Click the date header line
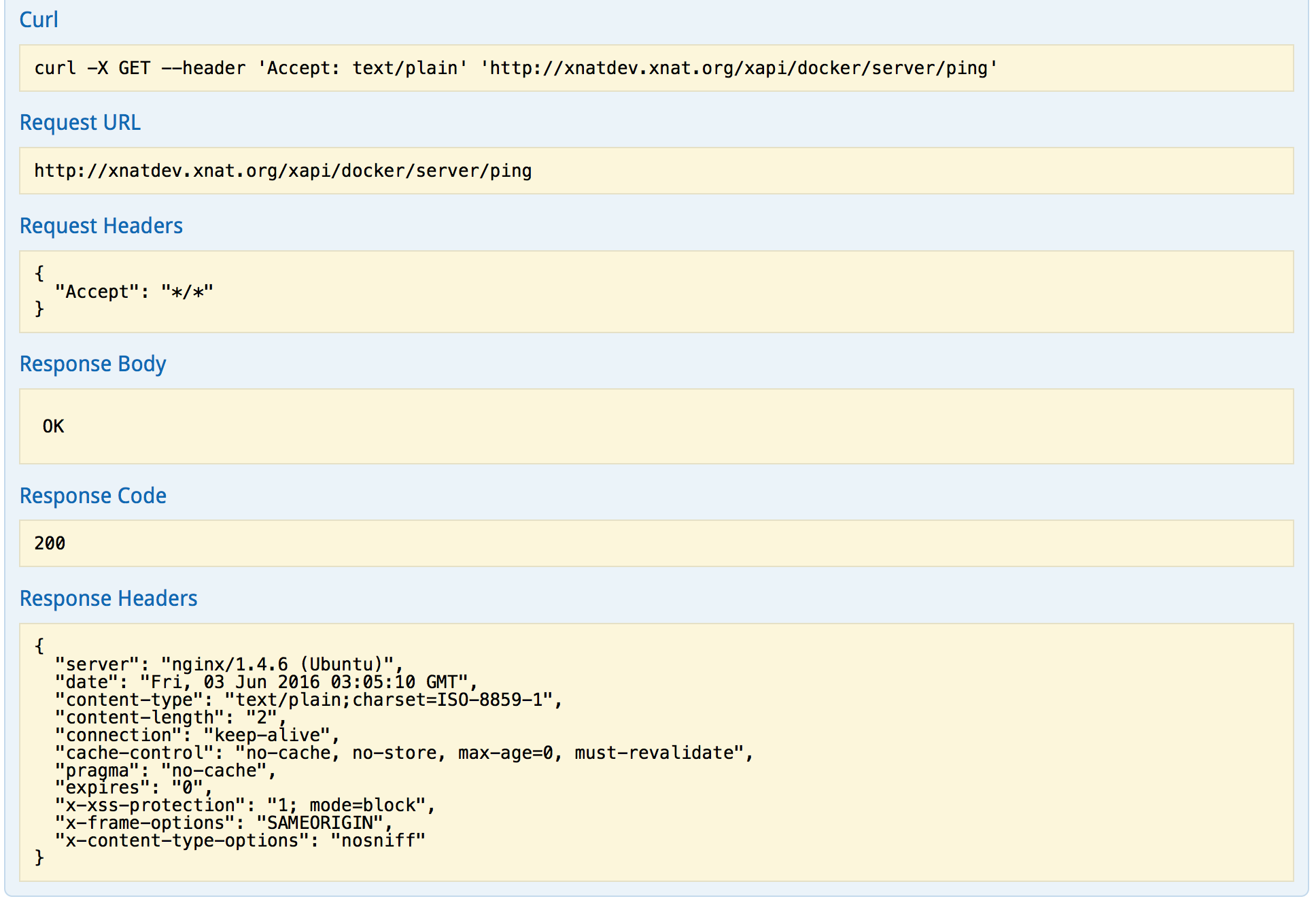This screenshot has width=1316, height=903. pyautogui.click(x=266, y=682)
